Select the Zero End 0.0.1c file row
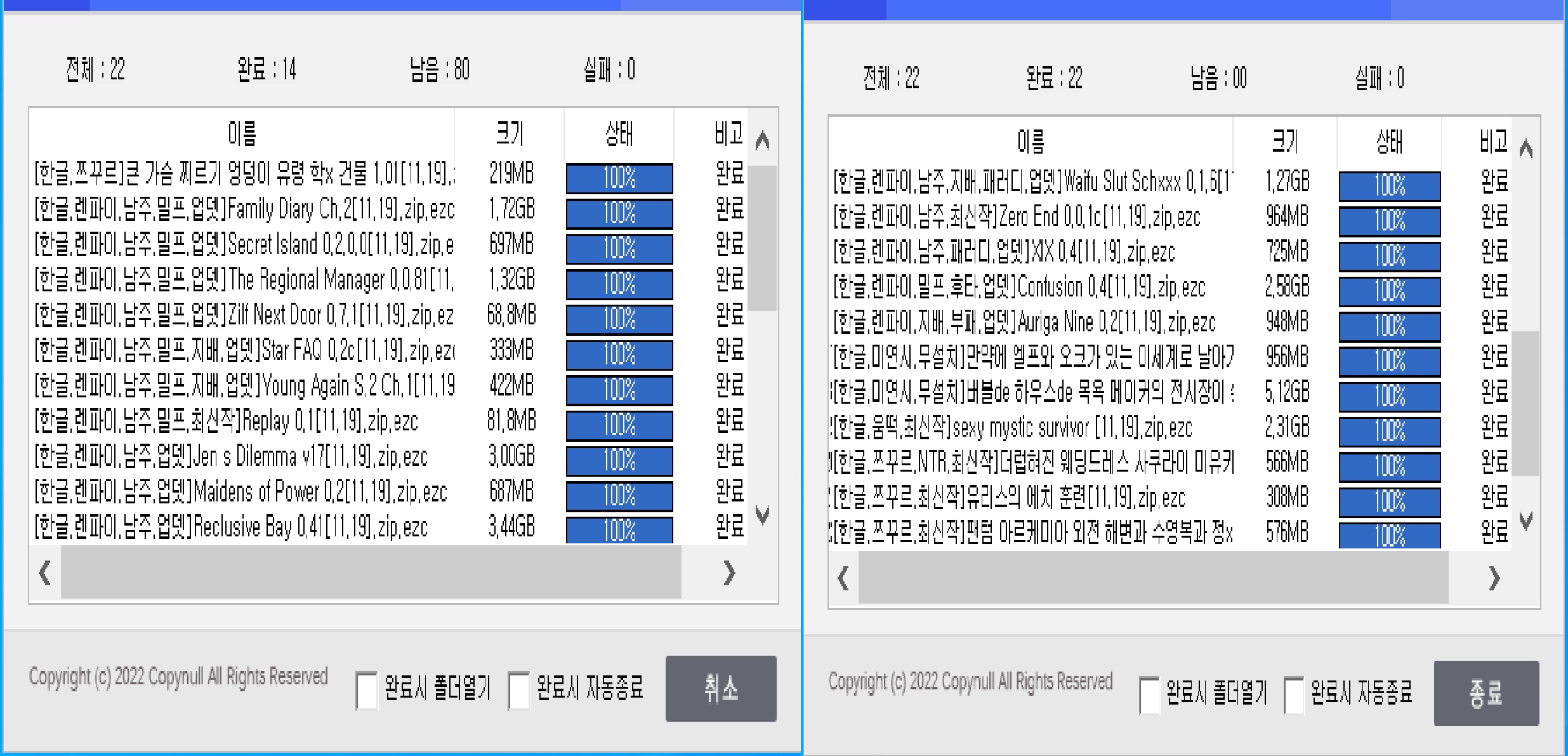The width and height of the screenshot is (1568, 756). (1017, 218)
